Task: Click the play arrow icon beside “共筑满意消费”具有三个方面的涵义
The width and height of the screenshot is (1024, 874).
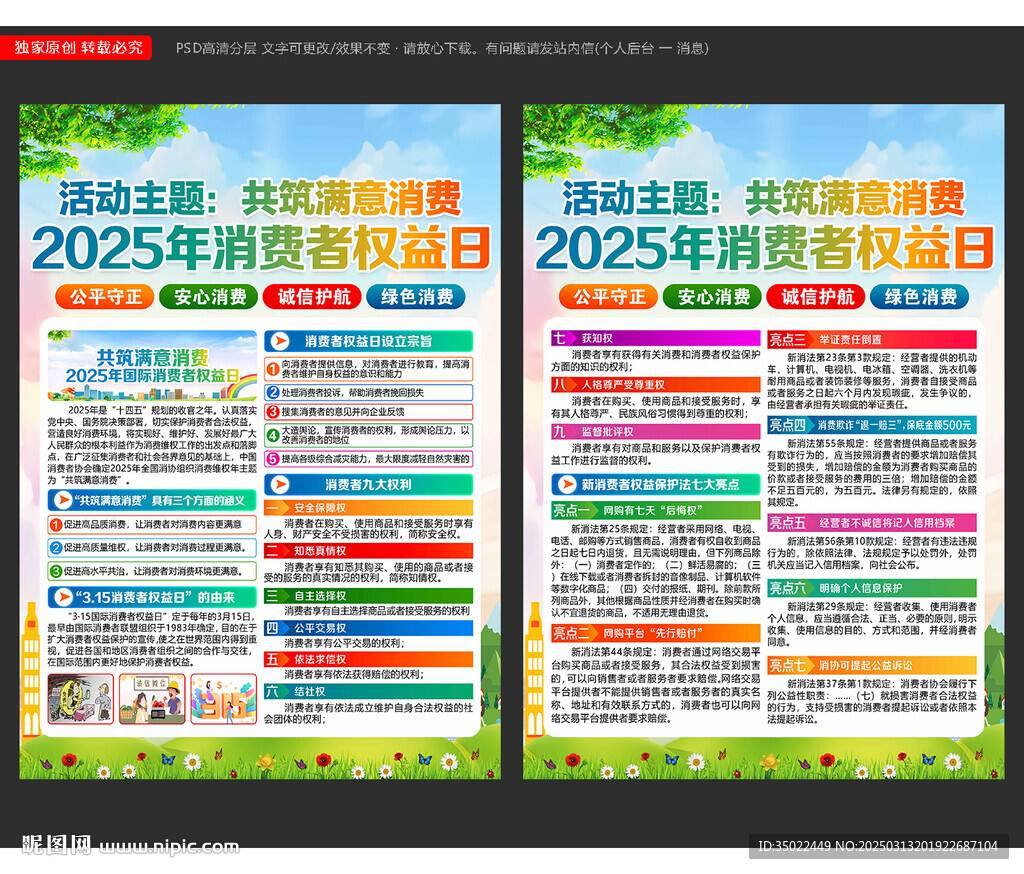Action: 63,500
